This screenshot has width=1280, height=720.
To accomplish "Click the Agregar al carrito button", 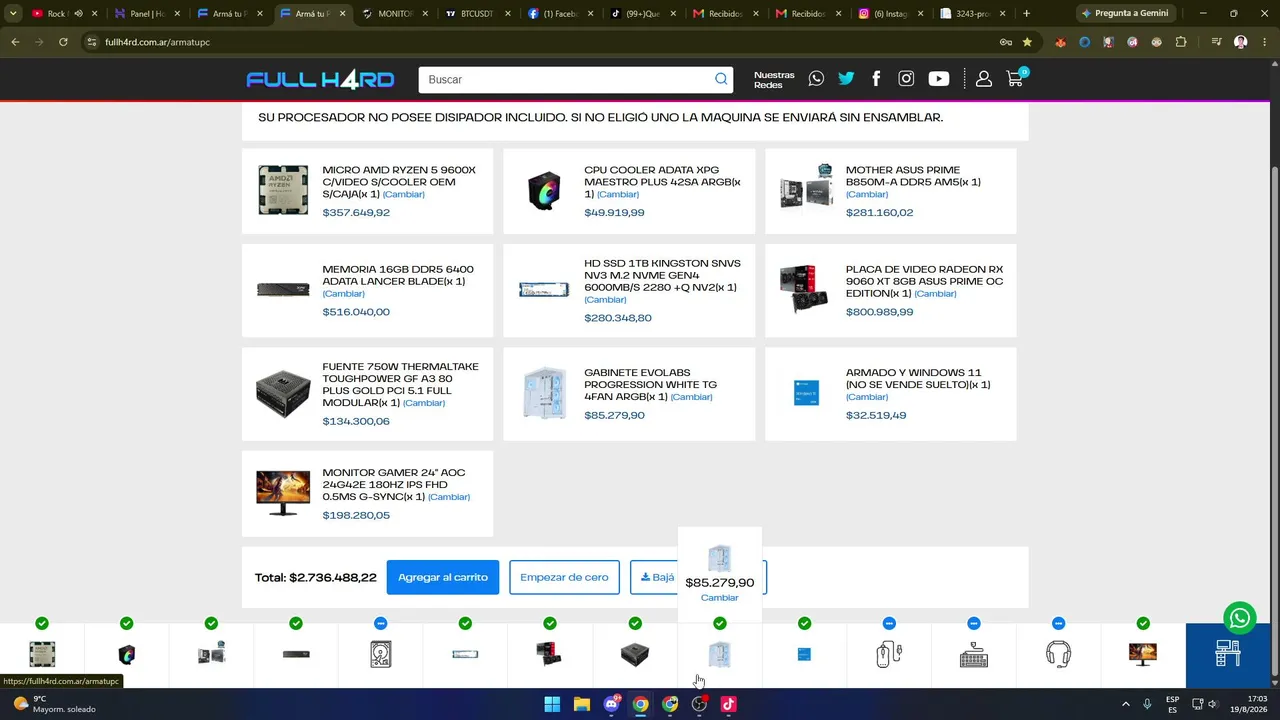I will tap(443, 577).
